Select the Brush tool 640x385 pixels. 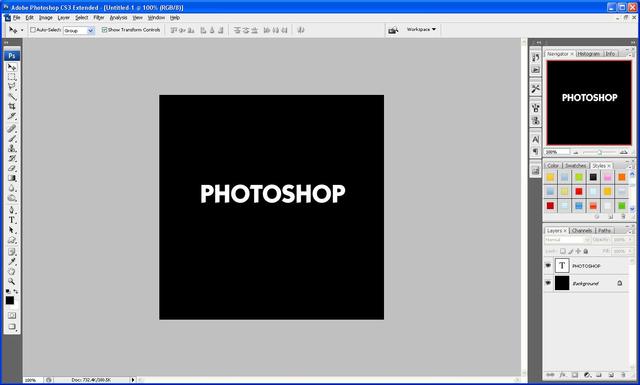12,139
